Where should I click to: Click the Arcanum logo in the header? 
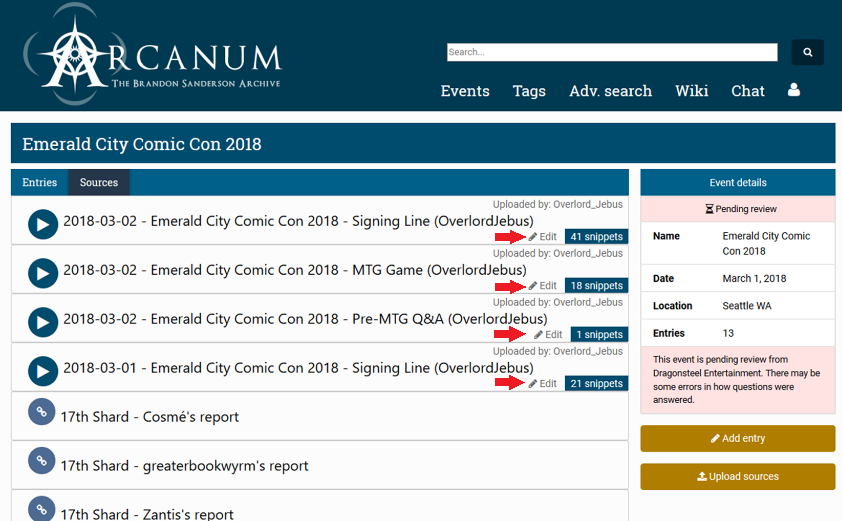coord(152,54)
